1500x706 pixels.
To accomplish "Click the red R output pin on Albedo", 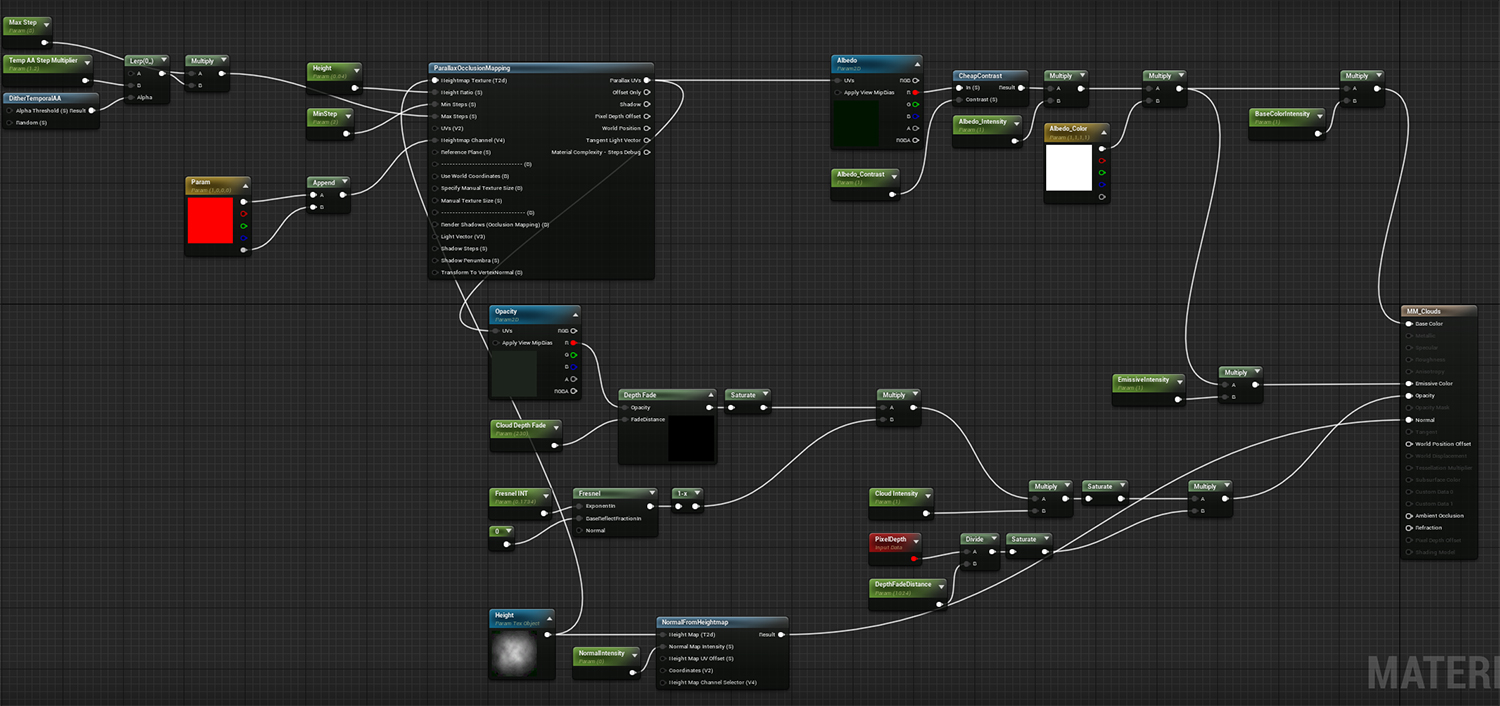I will (915, 92).
